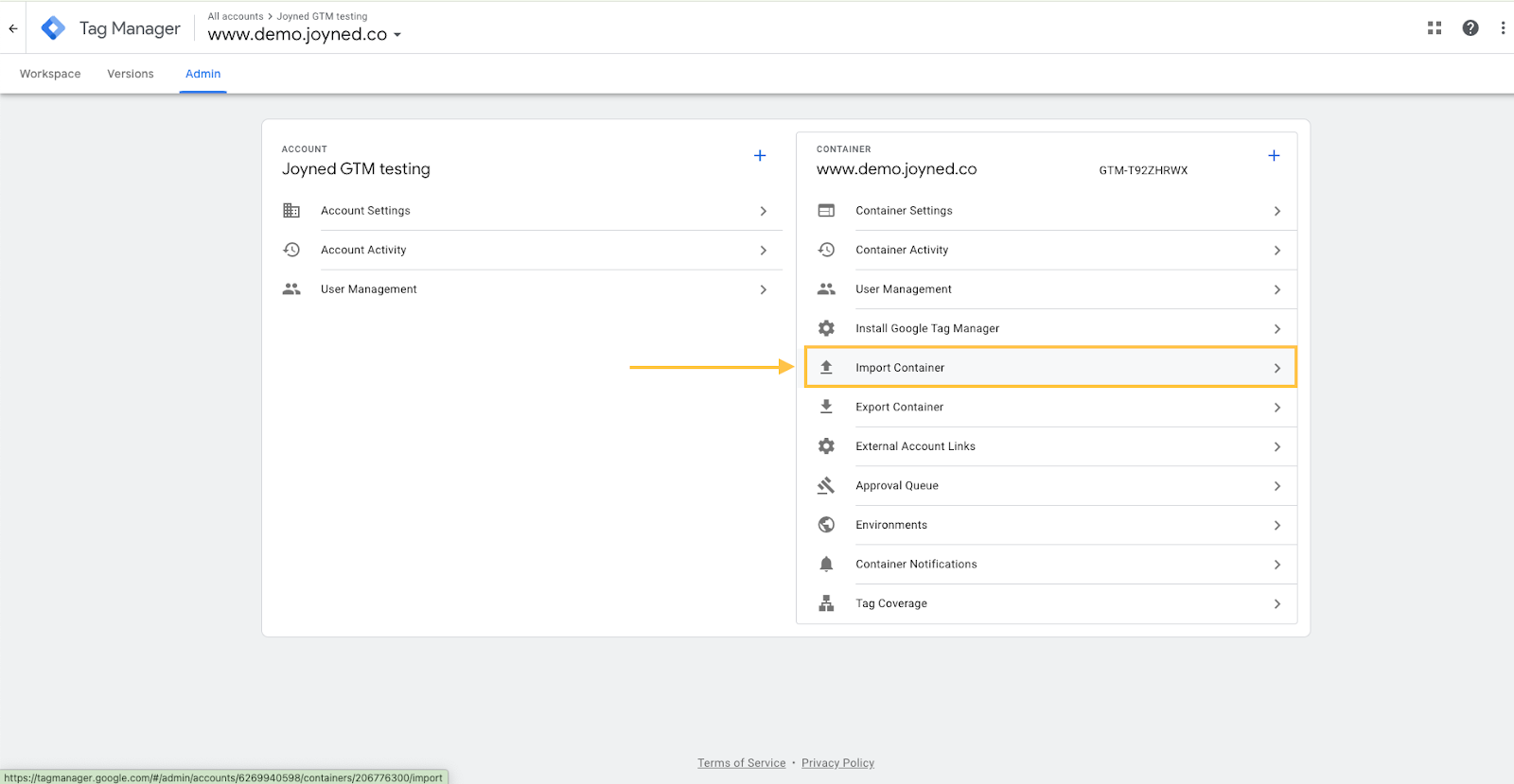Click chevron on External Account Links row

pyautogui.click(x=1277, y=446)
